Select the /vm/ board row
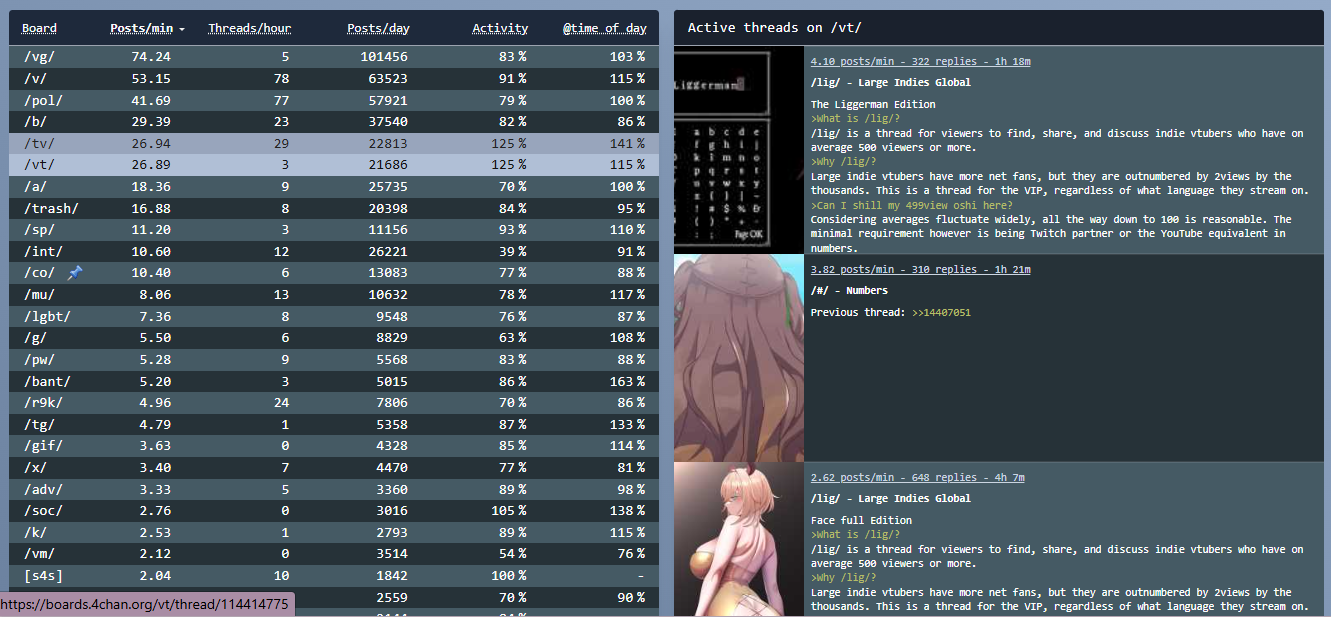The width and height of the screenshot is (1331, 617). coord(334,555)
